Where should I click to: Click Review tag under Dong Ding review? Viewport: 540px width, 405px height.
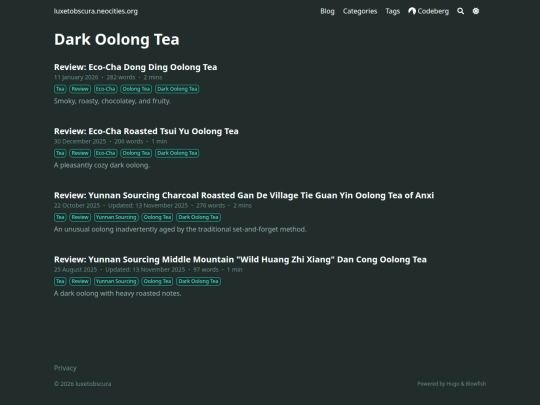coord(80,89)
